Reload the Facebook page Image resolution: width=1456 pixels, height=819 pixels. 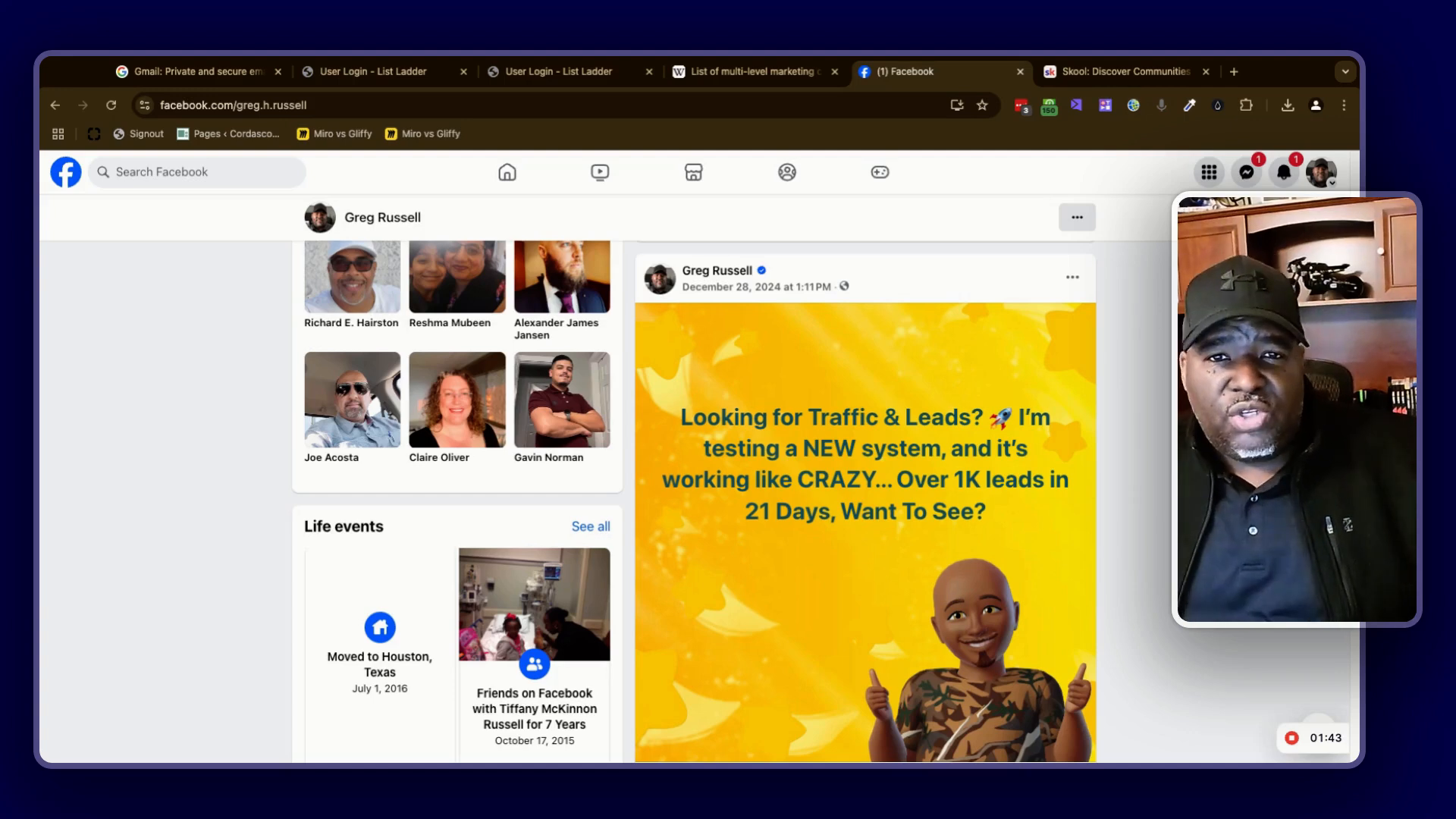pyautogui.click(x=111, y=105)
